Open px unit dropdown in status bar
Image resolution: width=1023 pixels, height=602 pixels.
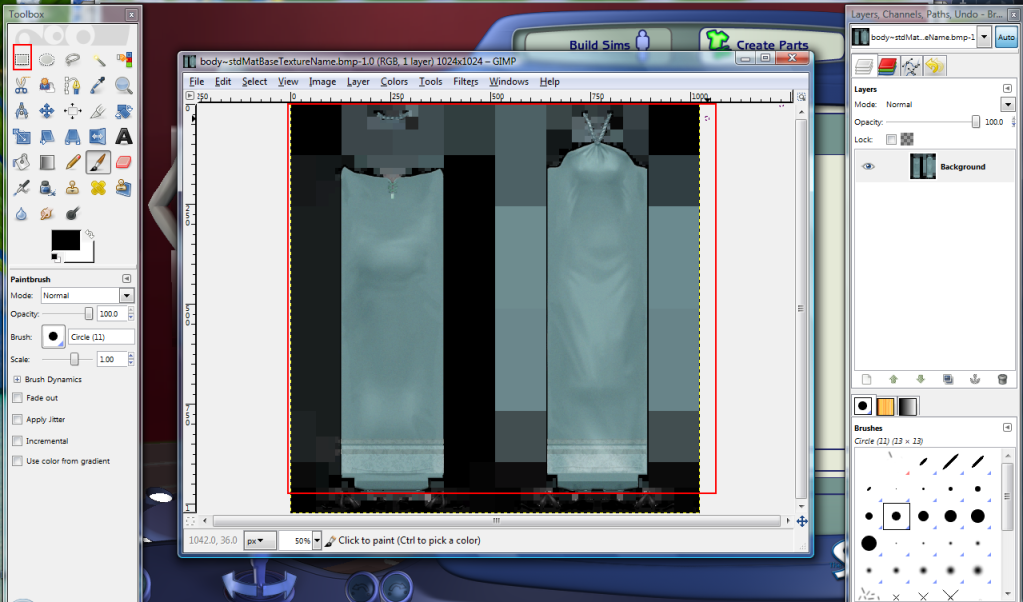tap(259, 541)
